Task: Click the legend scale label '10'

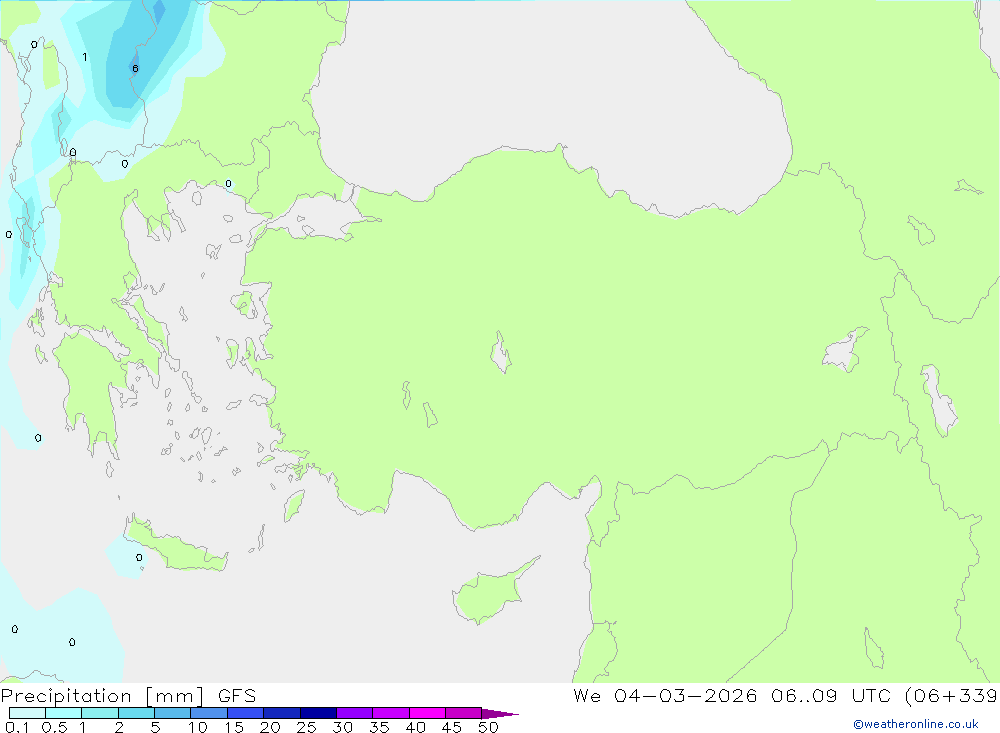Action: point(198,727)
